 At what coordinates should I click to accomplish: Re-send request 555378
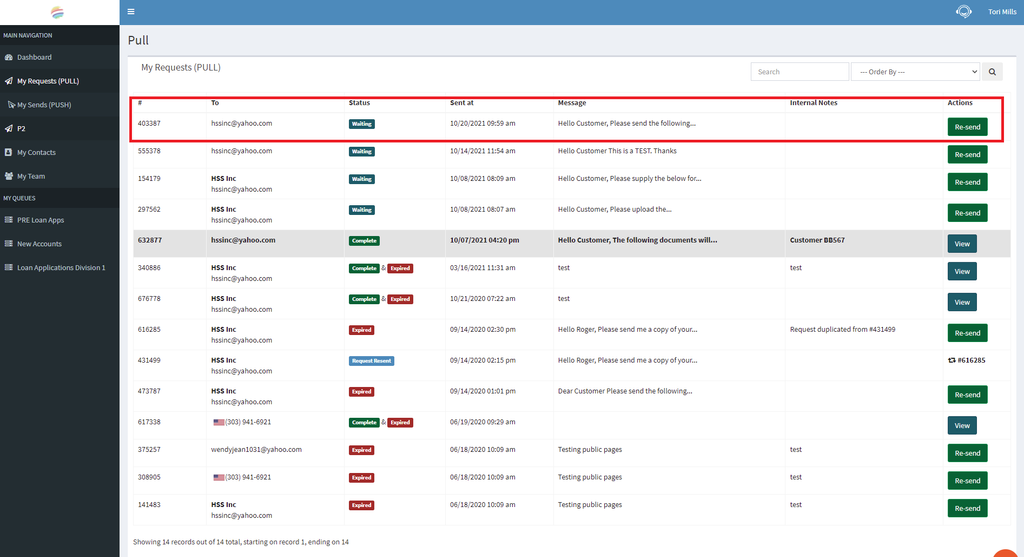click(967, 154)
